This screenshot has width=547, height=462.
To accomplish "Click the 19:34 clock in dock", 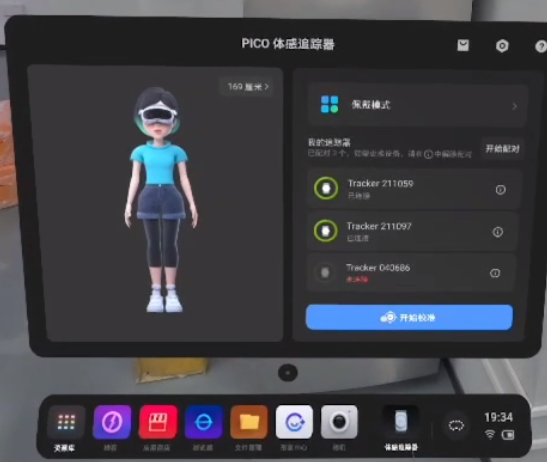I will pyautogui.click(x=498, y=417).
